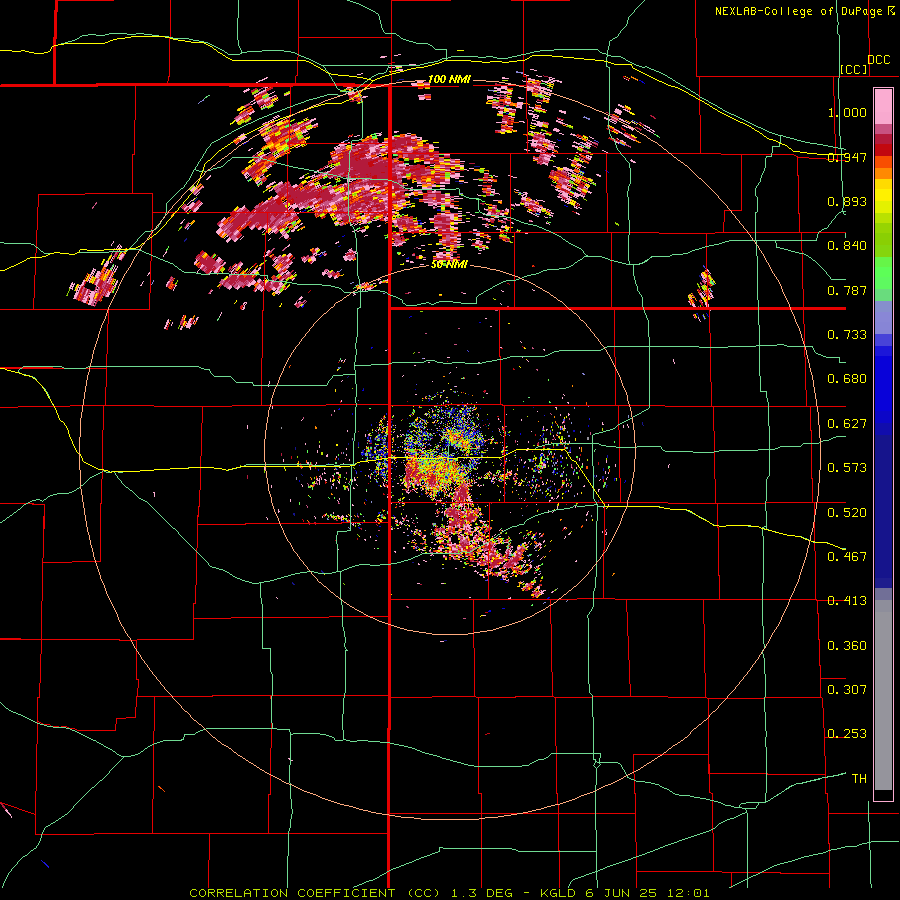Click the [CC] product label
This screenshot has width=900, height=900.
click(x=854, y=69)
